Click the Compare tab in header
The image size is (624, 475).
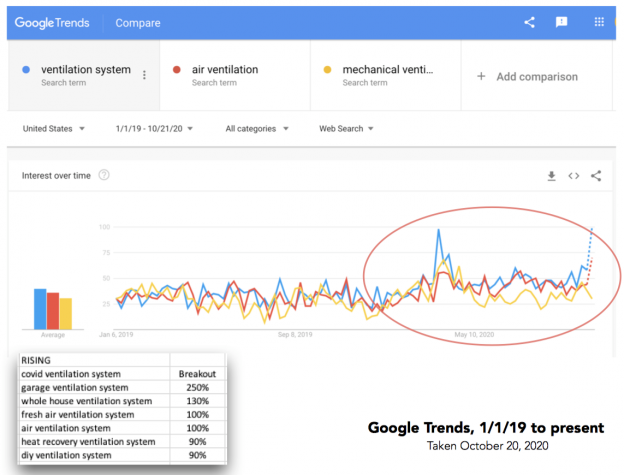tap(136, 22)
